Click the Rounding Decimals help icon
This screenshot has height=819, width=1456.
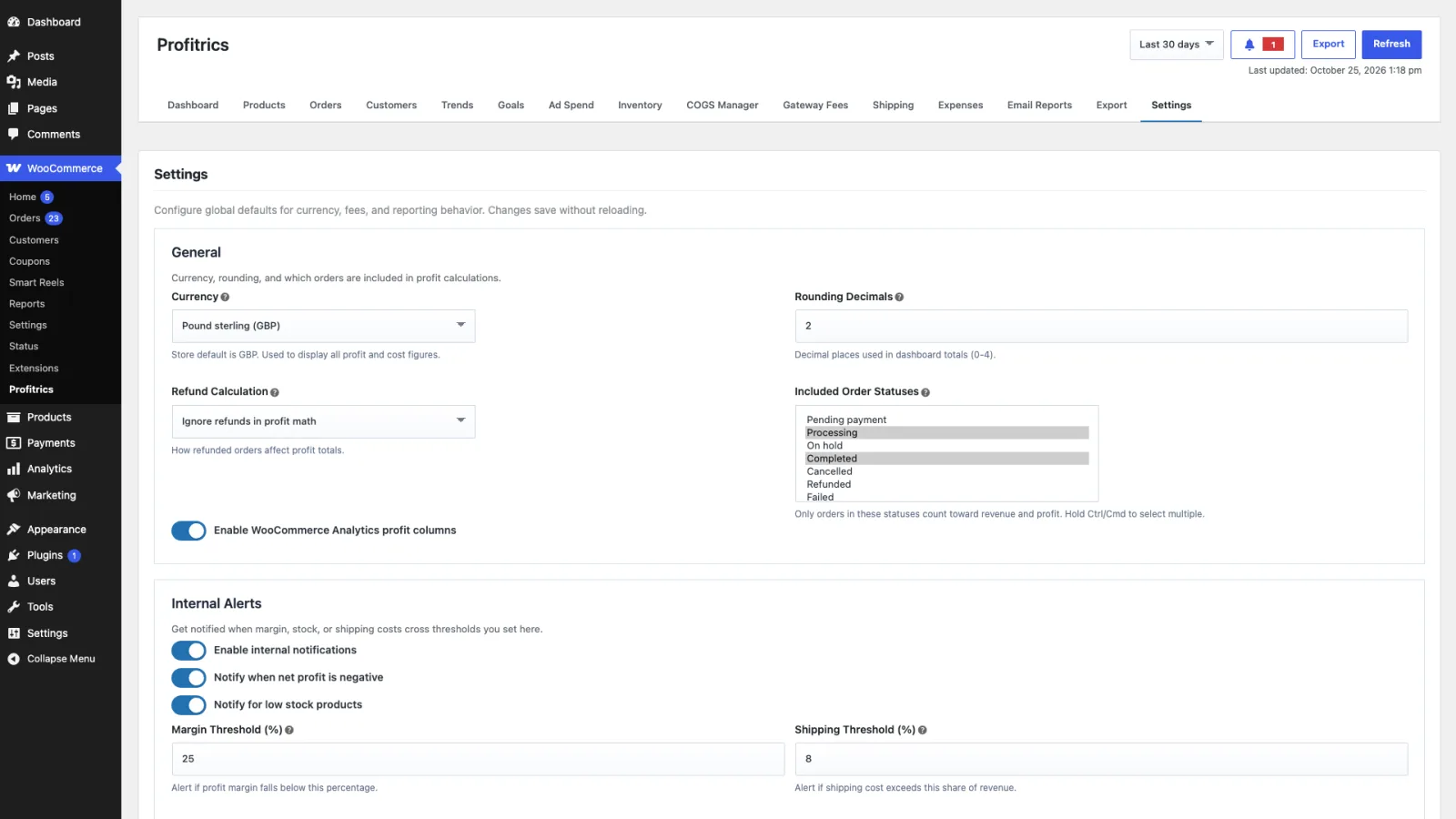(x=899, y=298)
